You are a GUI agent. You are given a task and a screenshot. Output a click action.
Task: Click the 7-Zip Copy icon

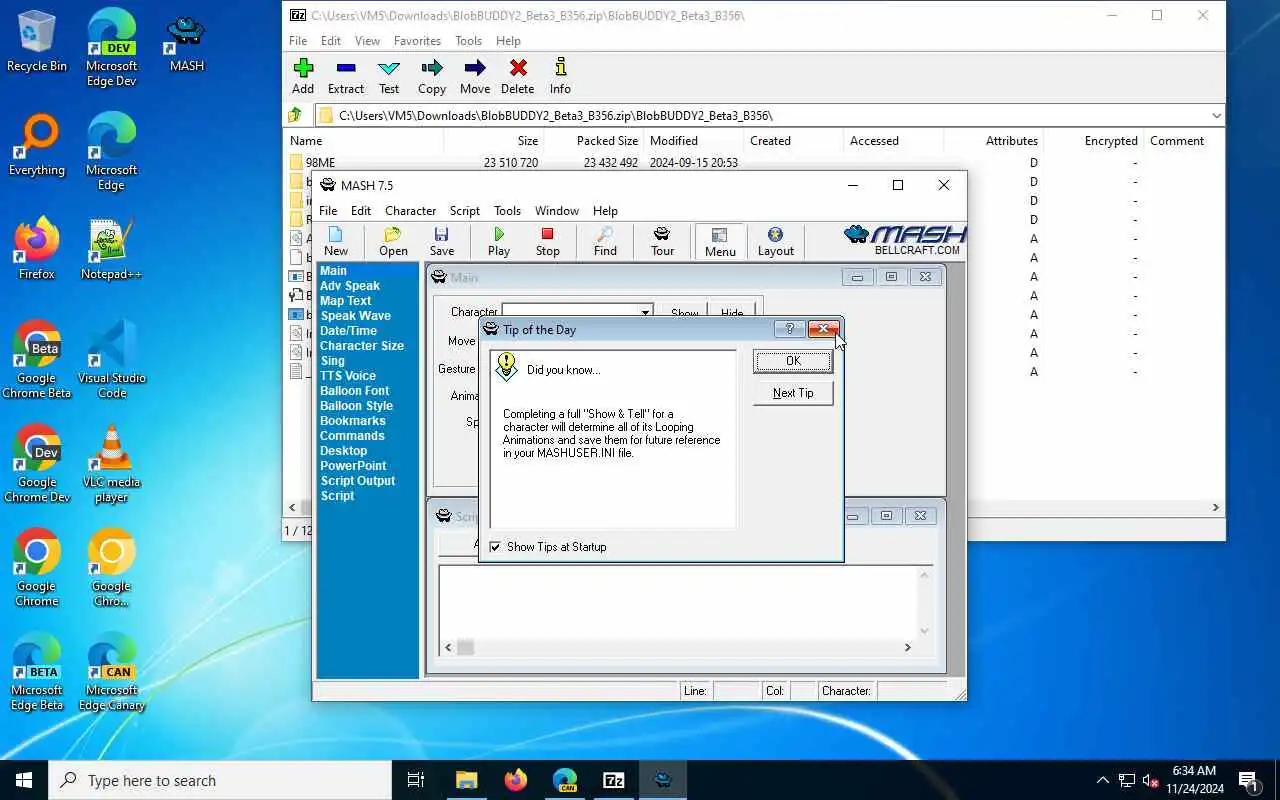432,76
